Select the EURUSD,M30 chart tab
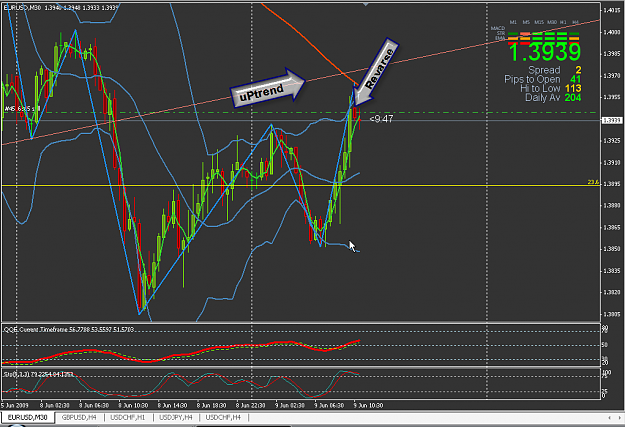The width and height of the screenshot is (625, 427). click(x=28, y=417)
